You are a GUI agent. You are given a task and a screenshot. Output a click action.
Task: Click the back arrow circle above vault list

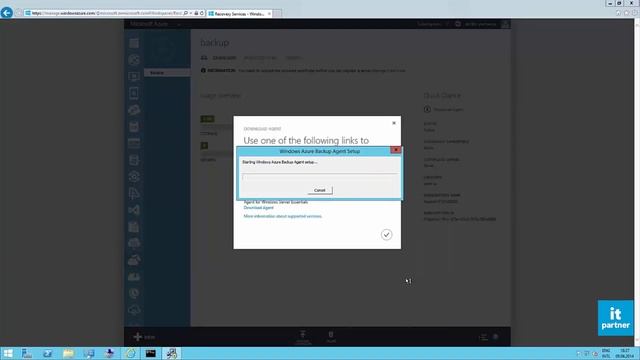click(163, 50)
